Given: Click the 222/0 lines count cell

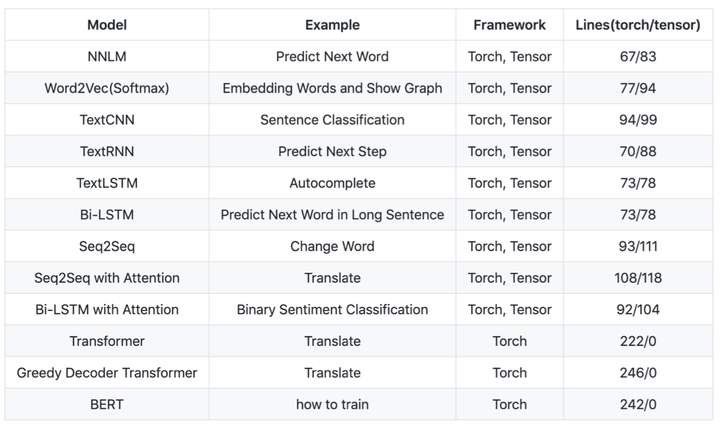Looking at the screenshot, I should coord(638,341).
